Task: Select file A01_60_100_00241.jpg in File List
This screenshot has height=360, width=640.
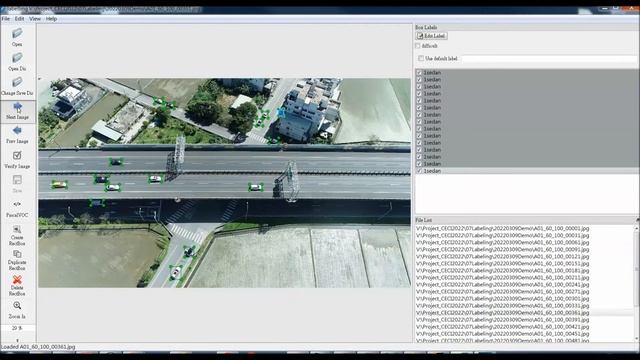Action: tap(502, 285)
